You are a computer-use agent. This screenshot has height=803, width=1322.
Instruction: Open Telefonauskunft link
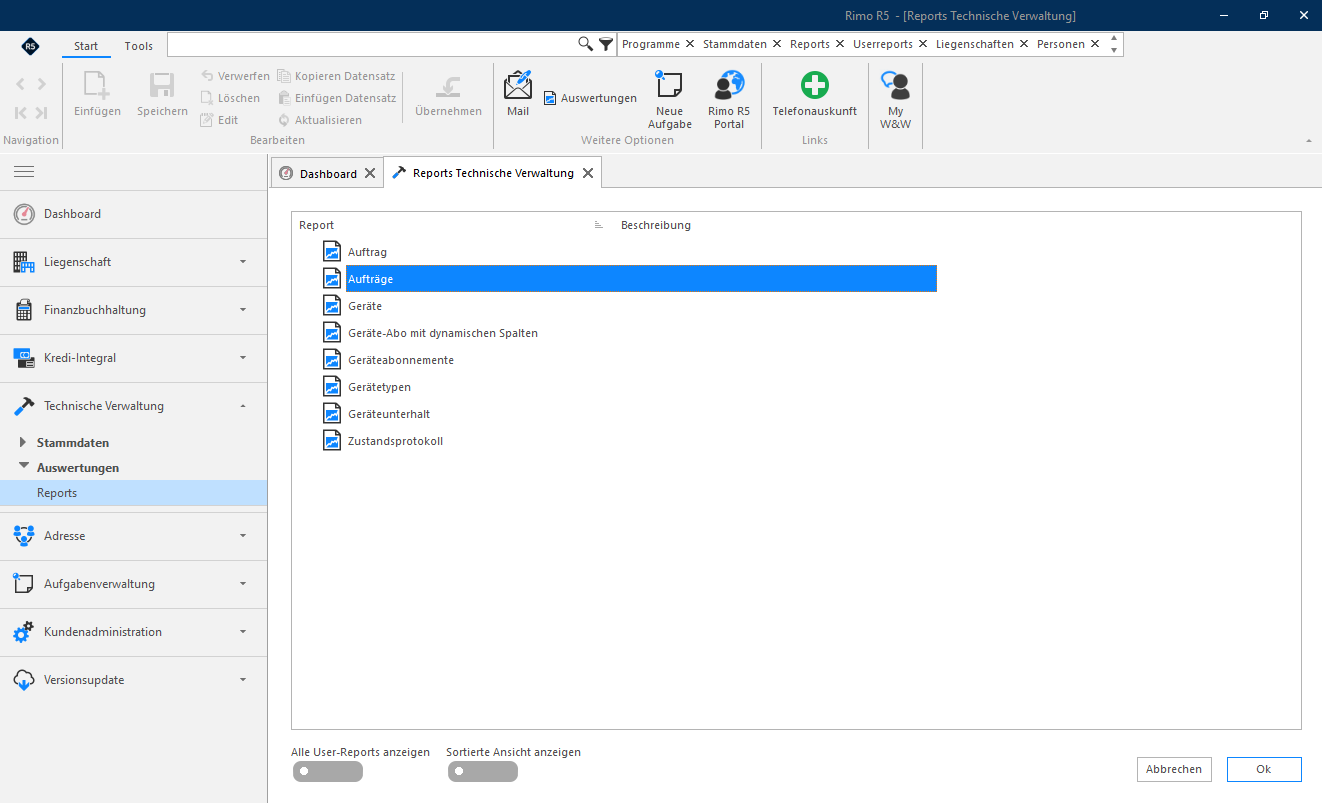[x=815, y=95]
